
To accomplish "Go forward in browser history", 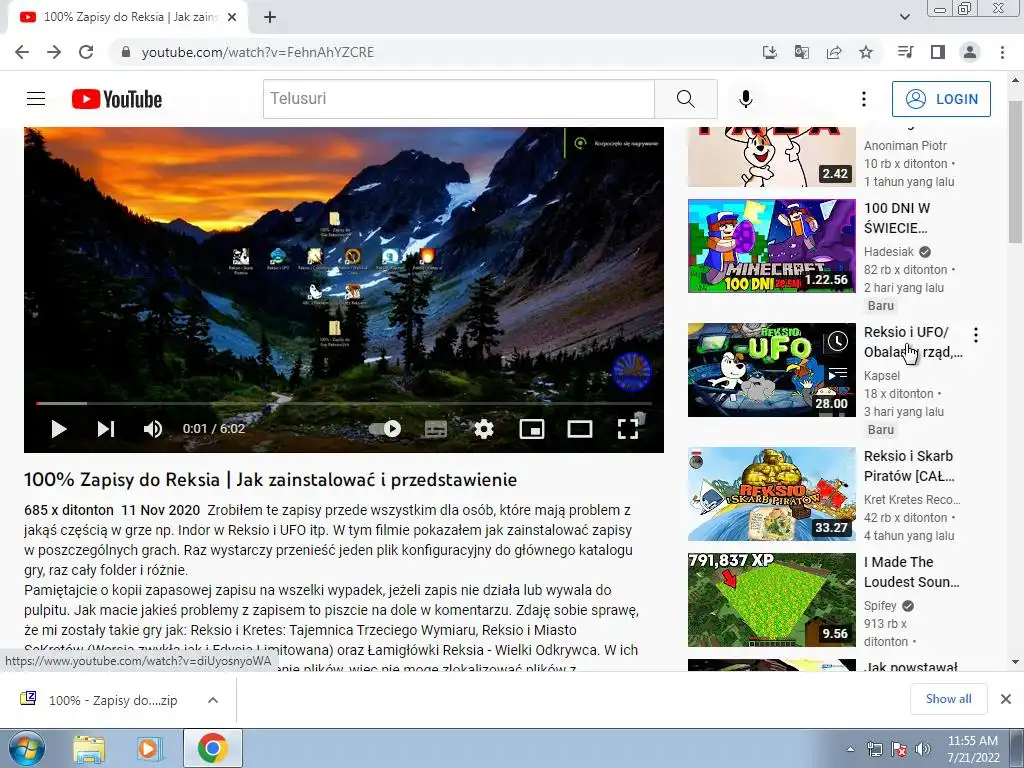I will pyautogui.click(x=54, y=52).
